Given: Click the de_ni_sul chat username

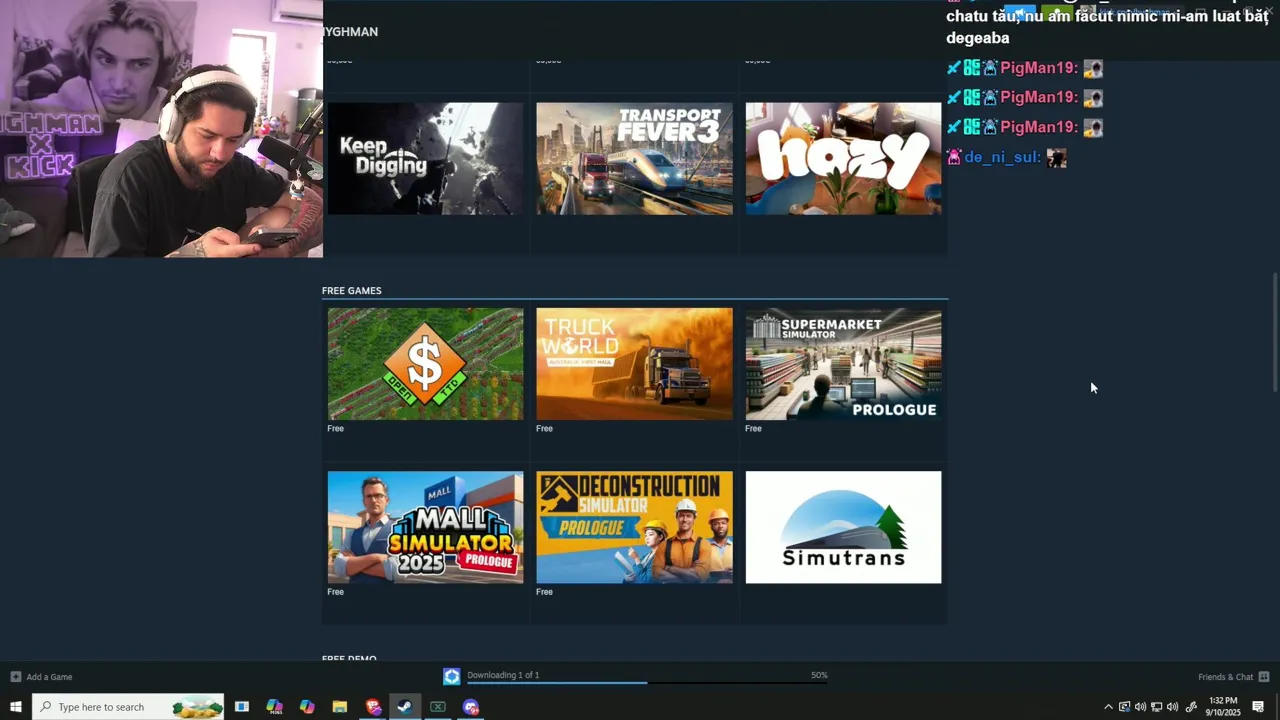Looking at the screenshot, I should coord(1003,158).
